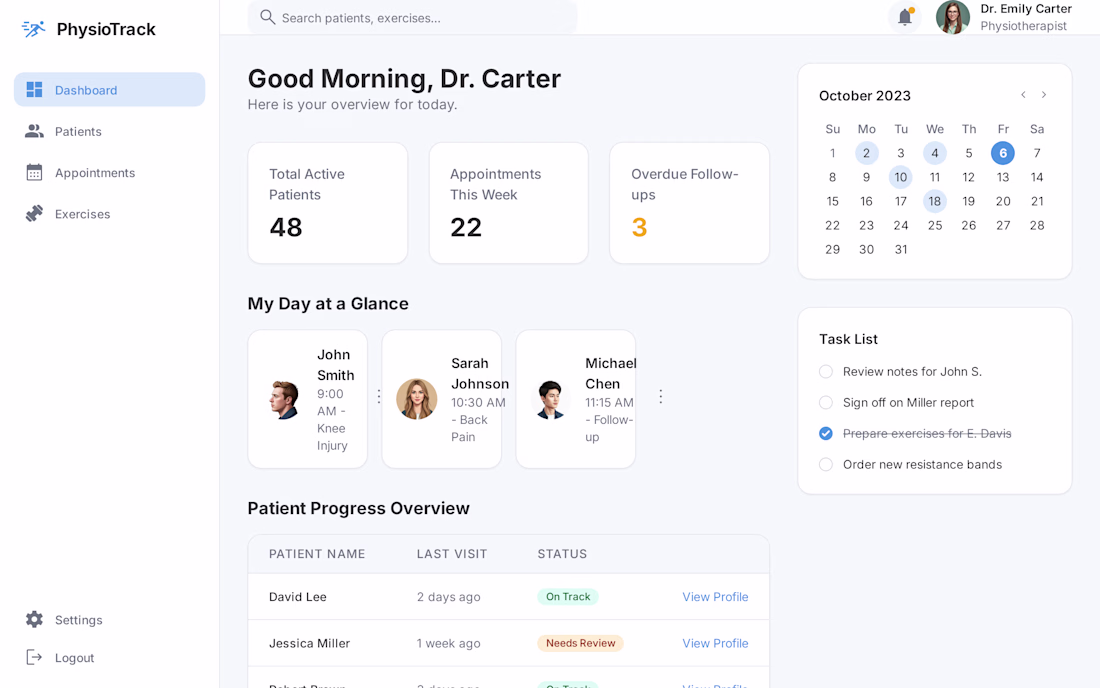Click Michael Chen's avatar photo
1100x688 pixels.
[551, 400]
